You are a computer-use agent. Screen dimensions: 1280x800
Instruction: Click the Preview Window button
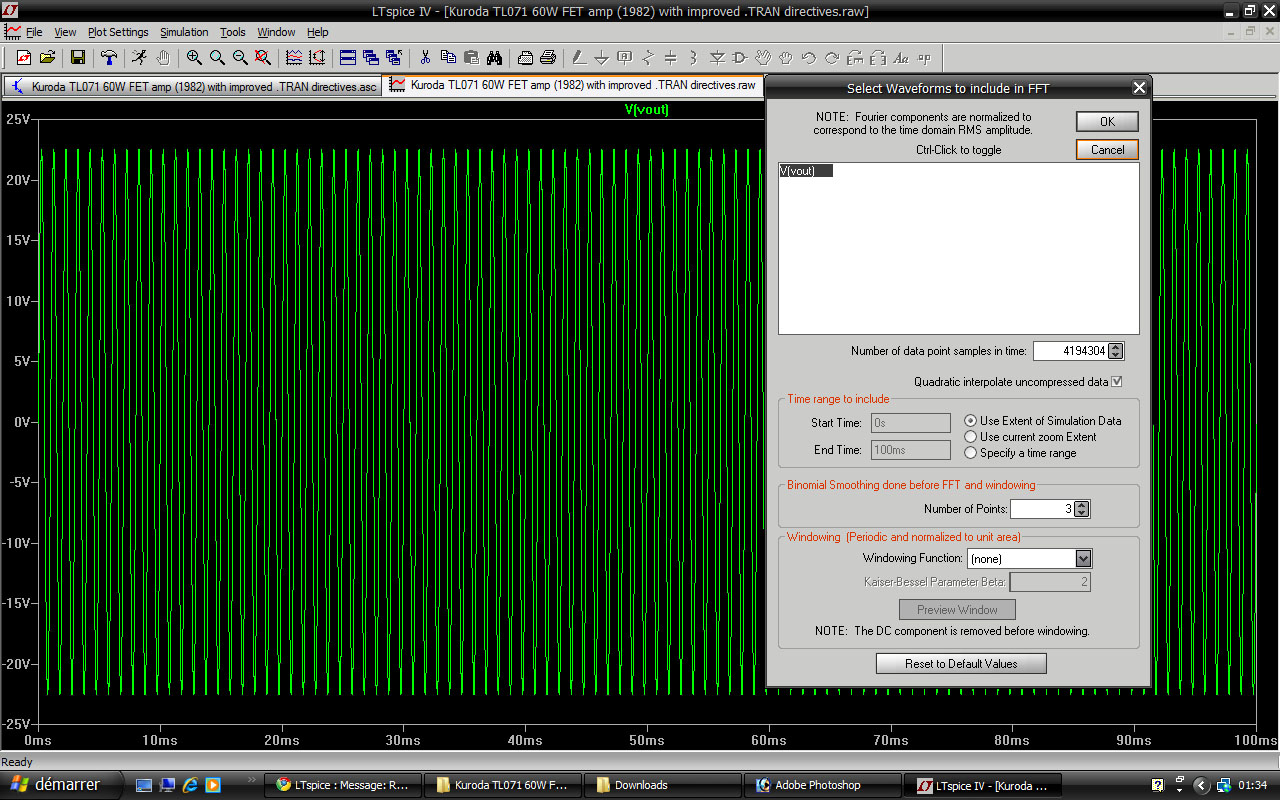(x=957, y=610)
